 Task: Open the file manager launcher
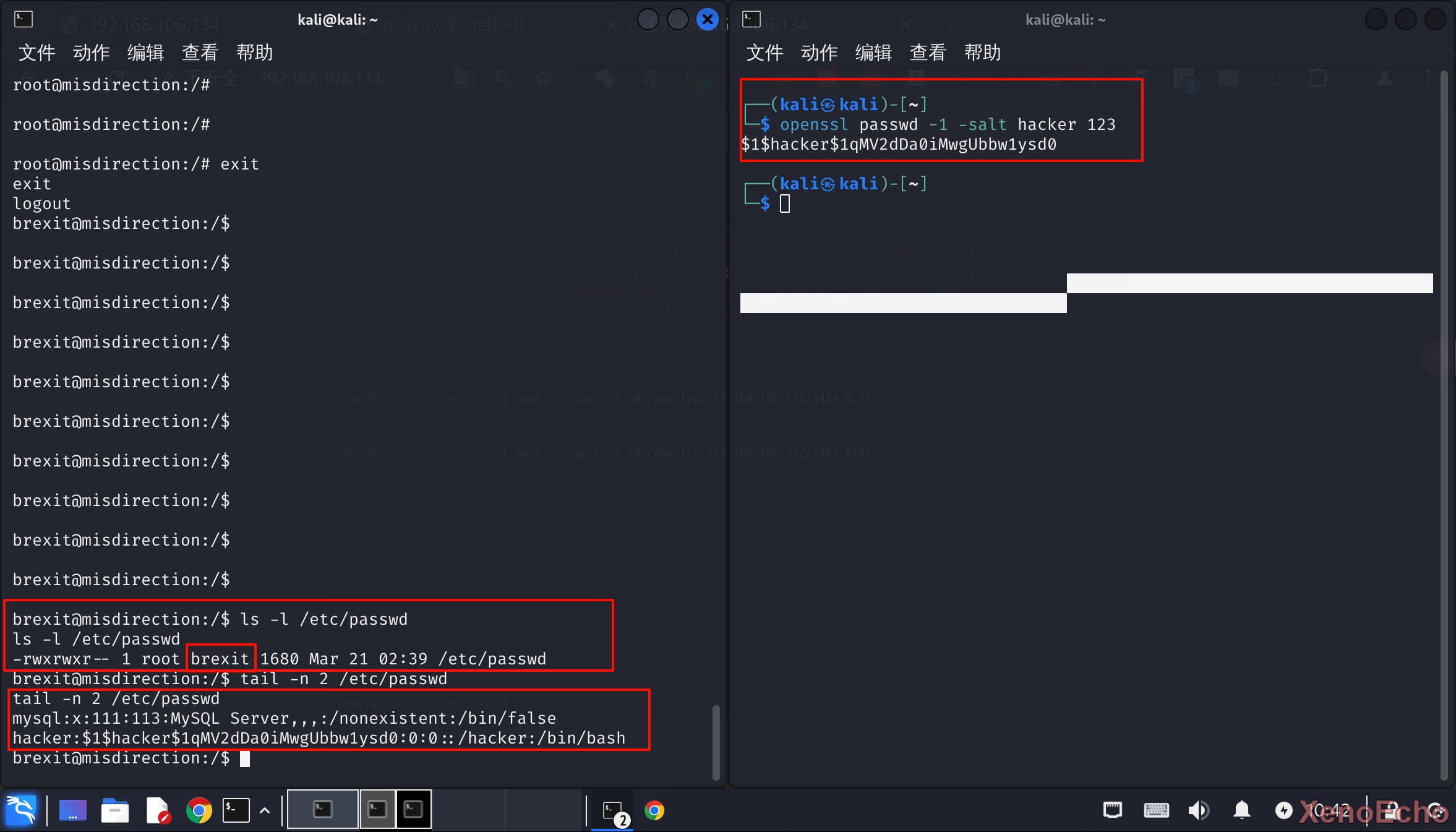tap(115, 810)
